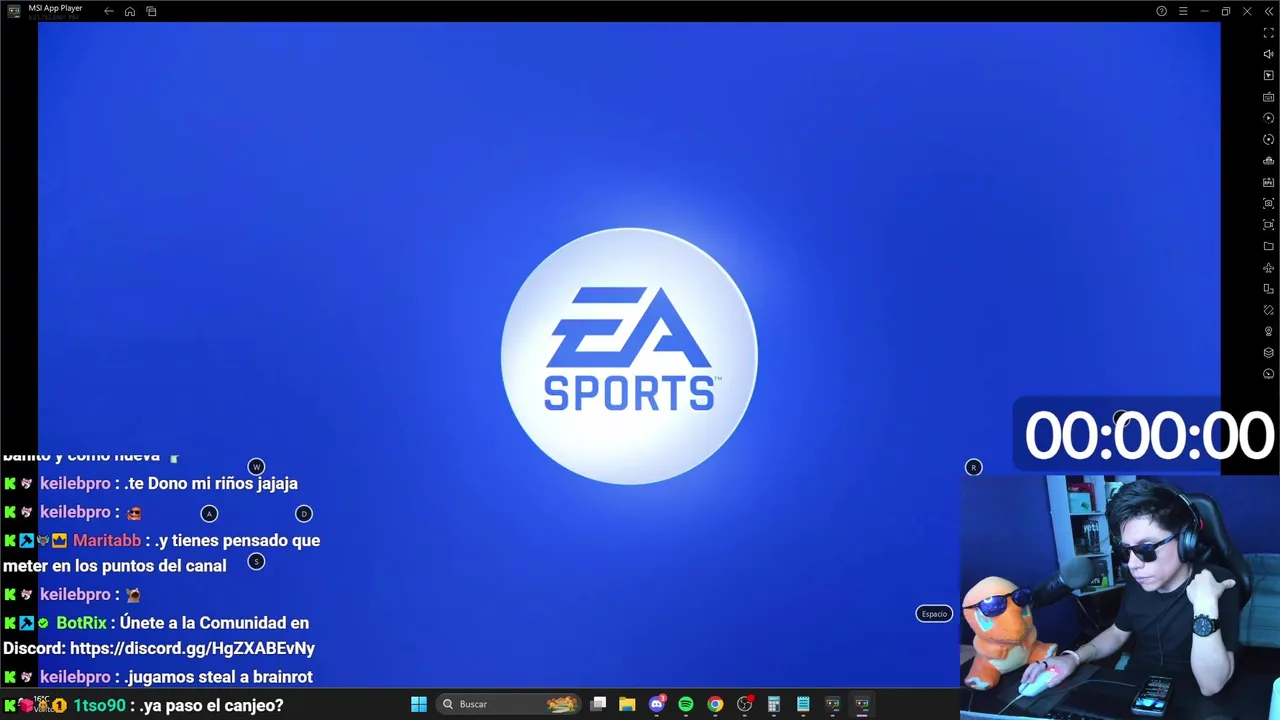Click the 00:00:00 timer overlay

tap(1148, 436)
